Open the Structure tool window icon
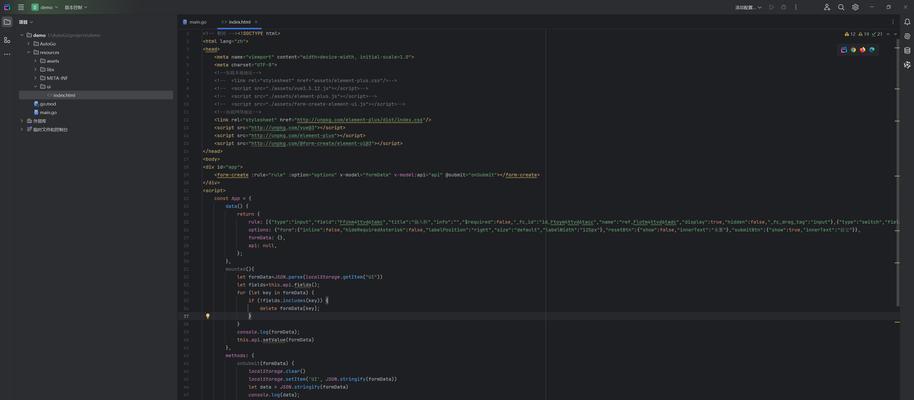914x400 pixels. (x=7, y=40)
